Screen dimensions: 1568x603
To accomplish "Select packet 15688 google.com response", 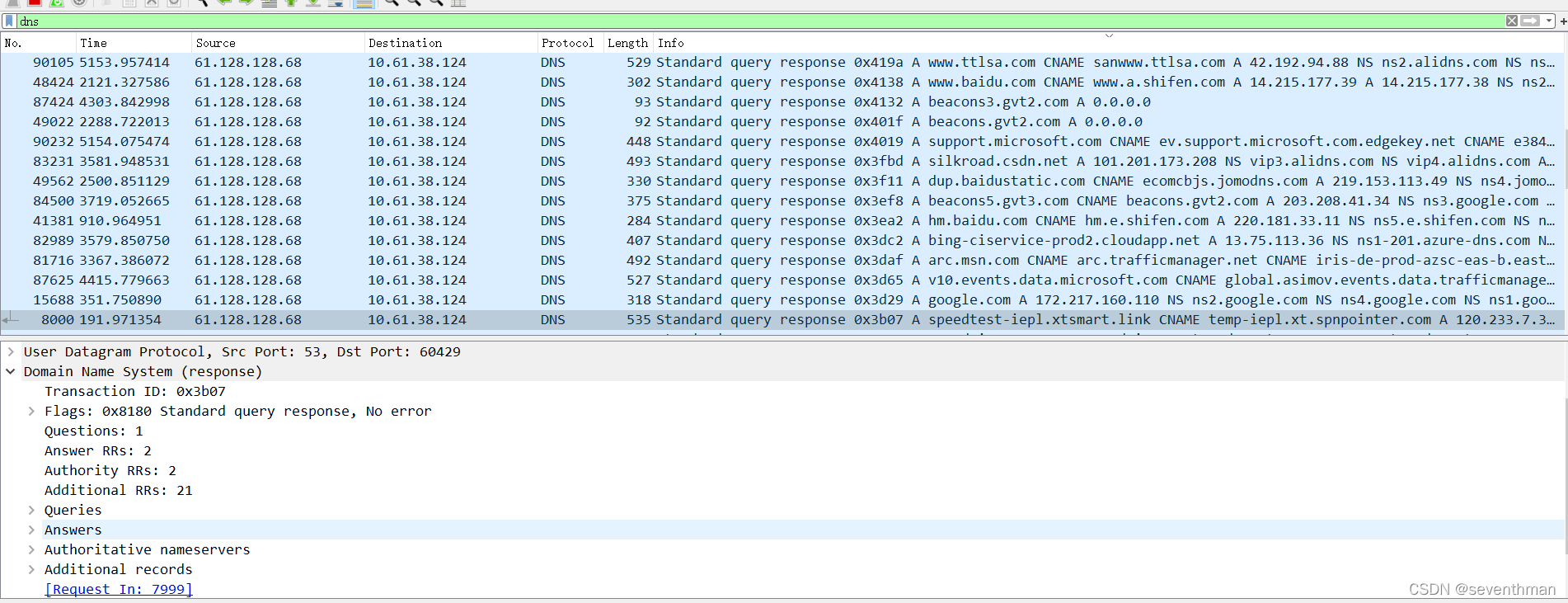I will click(782, 300).
